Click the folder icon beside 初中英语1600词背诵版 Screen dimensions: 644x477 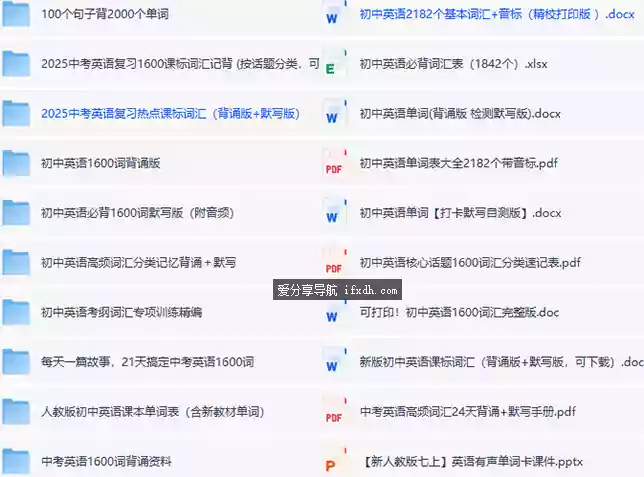click(x=16, y=162)
